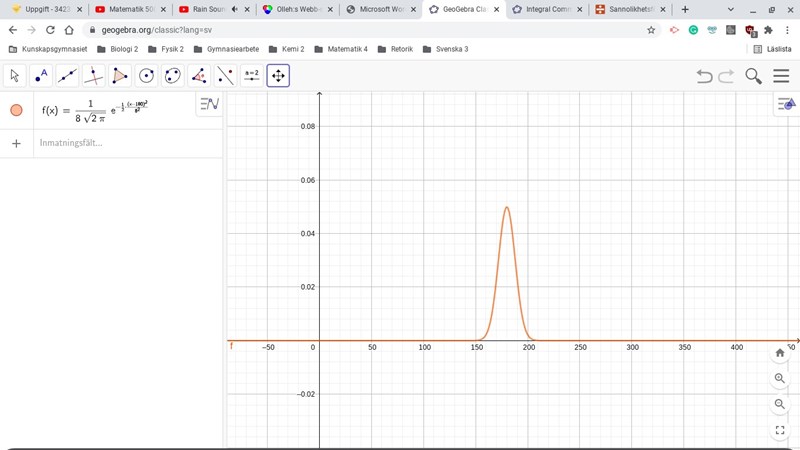Image resolution: width=800 pixels, height=450 pixels.
Task: Toggle visibility of function f(x)
Action: pos(16,110)
